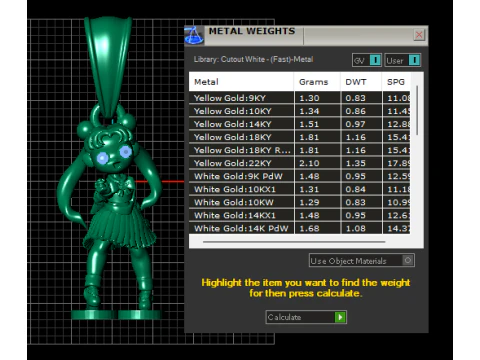Close the Metal Weights dialog
This screenshot has width=480, height=360.
pyautogui.click(x=419, y=35)
